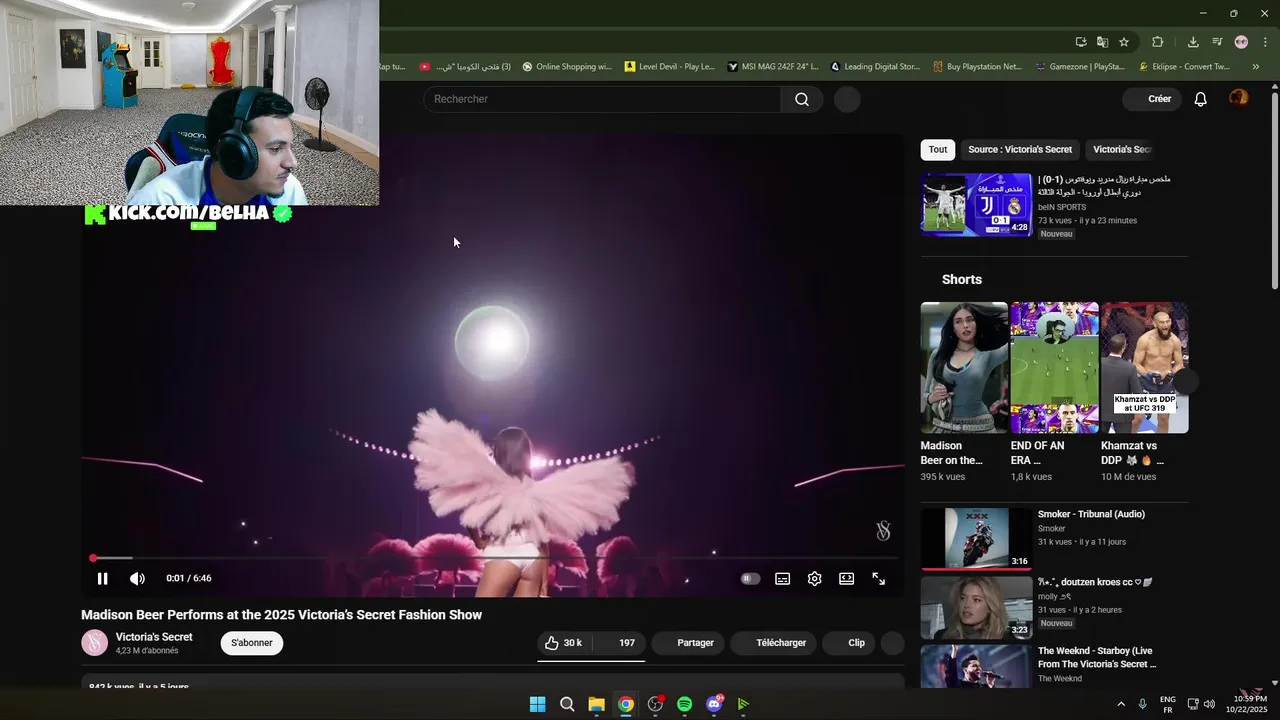Enter fullscreen mode in the player

tap(878, 578)
